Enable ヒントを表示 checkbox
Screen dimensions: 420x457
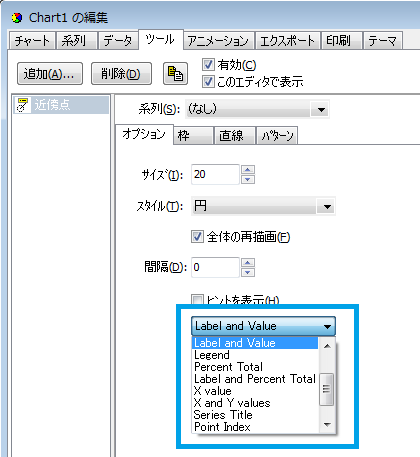click(x=197, y=299)
